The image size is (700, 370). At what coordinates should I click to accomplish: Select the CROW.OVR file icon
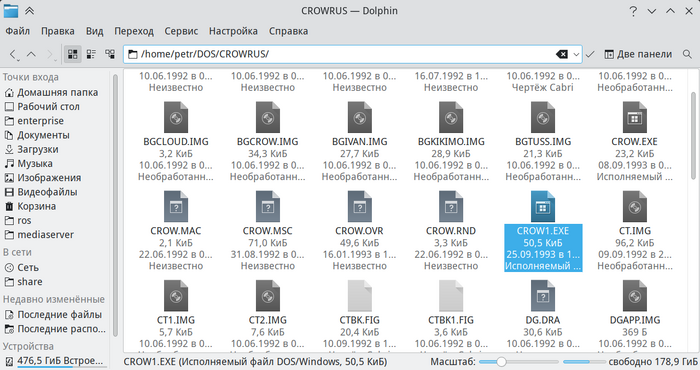[359, 207]
